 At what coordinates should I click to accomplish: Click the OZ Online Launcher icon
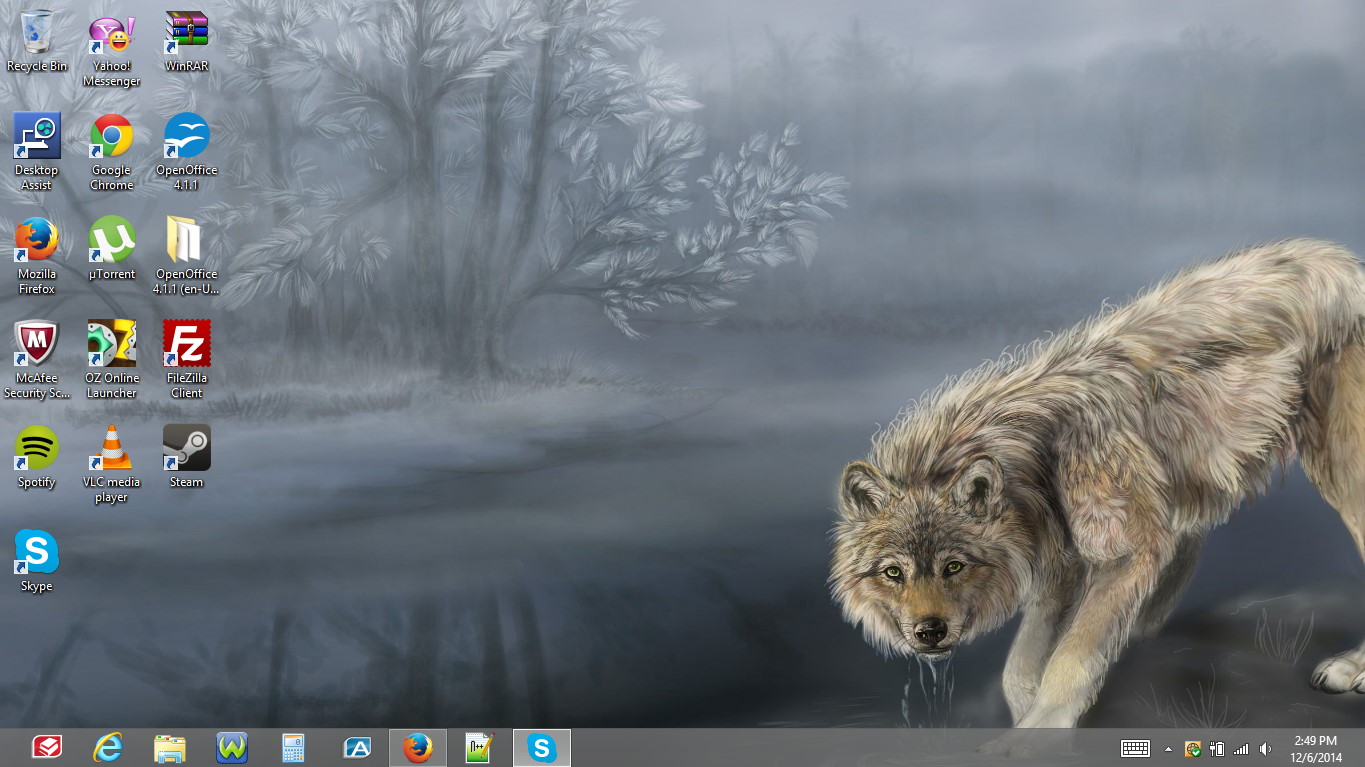(x=111, y=345)
